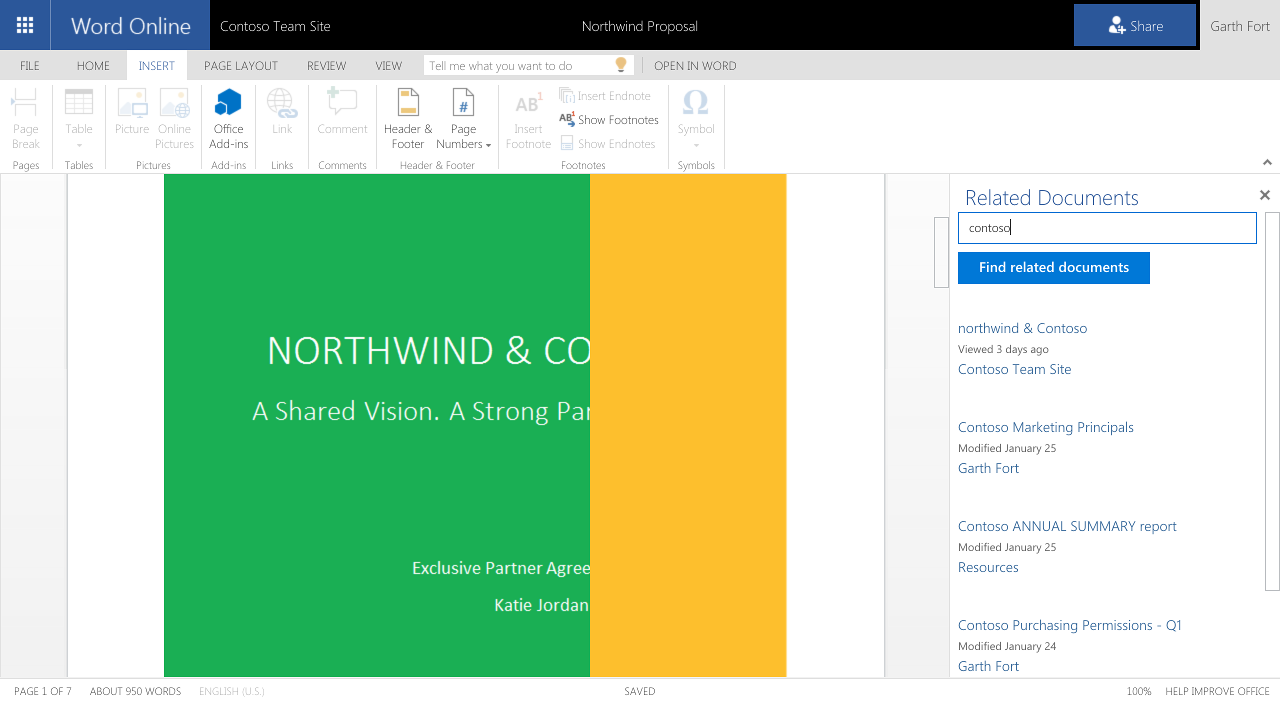
Task: Switch to the HOME tab
Action: click(93, 66)
